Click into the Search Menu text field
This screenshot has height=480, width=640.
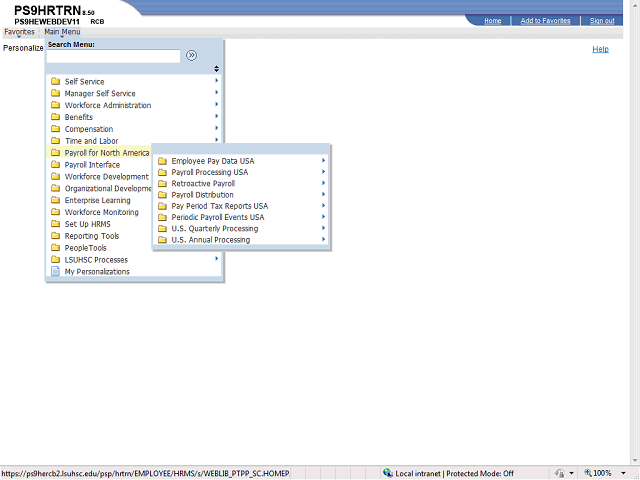114,56
